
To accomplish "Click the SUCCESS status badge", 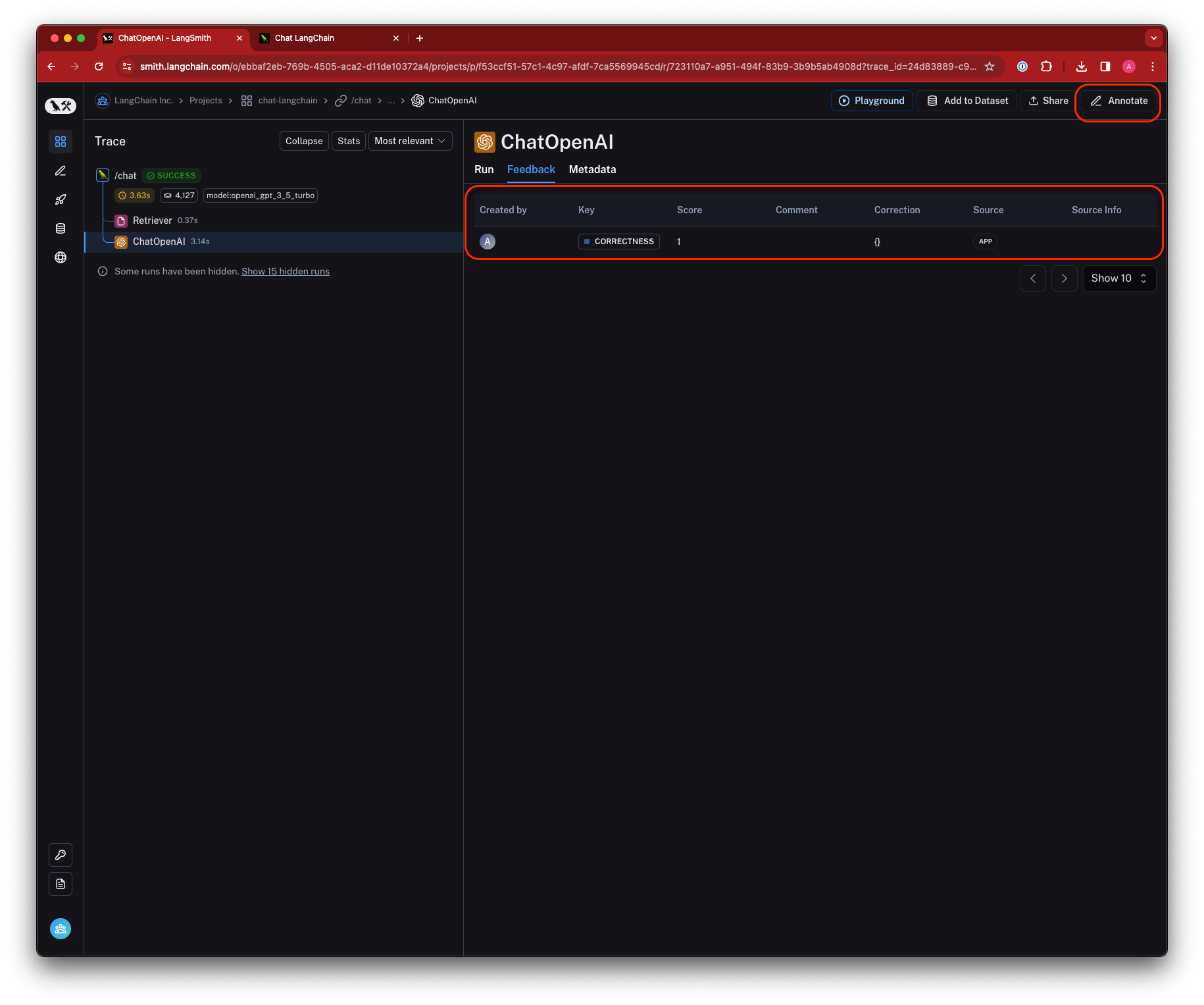I will pyautogui.click(x=171, y=176).
